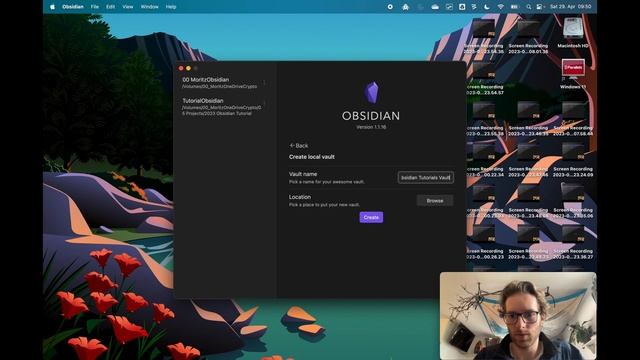Click the Create vault button
Screen dimensions: 640x360
point(371,217)
